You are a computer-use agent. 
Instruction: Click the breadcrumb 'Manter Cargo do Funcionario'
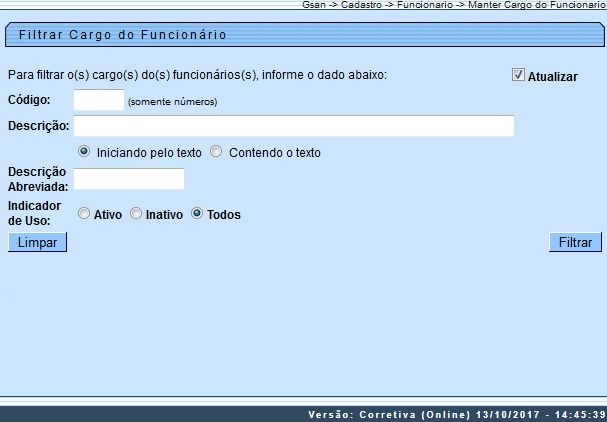(x=537, y=5)
